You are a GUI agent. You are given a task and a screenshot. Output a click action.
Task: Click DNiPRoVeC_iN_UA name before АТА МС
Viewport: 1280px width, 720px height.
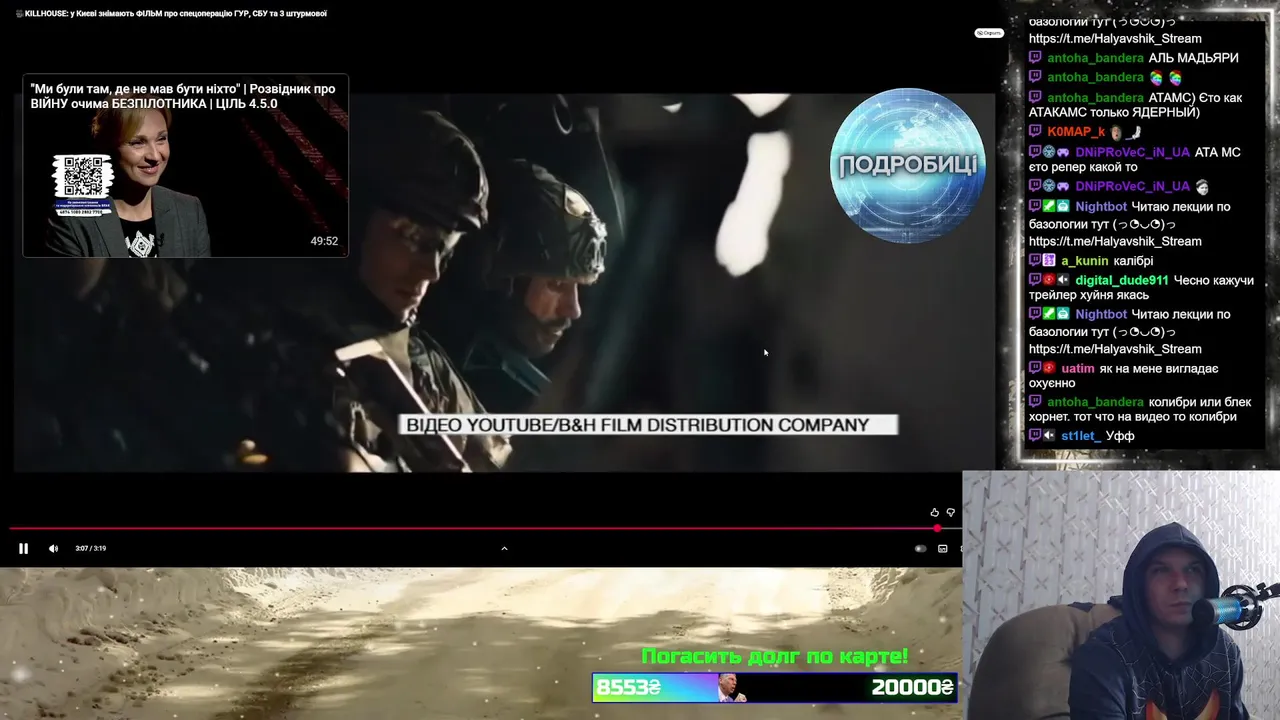[1132, 152]
